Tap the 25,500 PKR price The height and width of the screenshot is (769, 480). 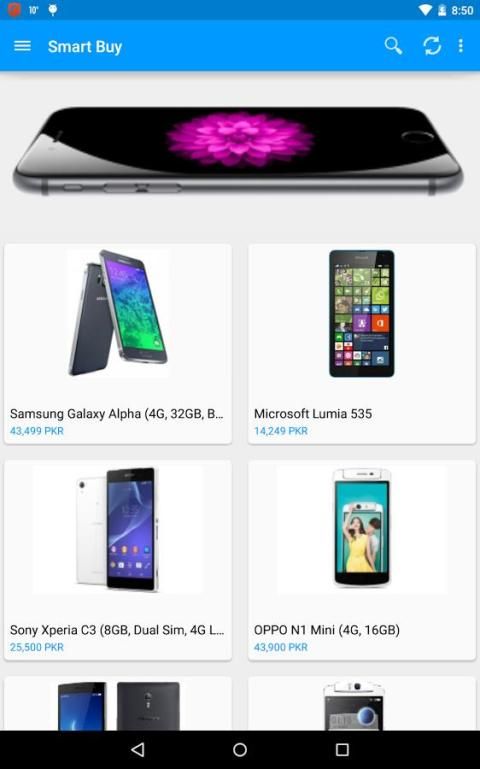point(37,647)
